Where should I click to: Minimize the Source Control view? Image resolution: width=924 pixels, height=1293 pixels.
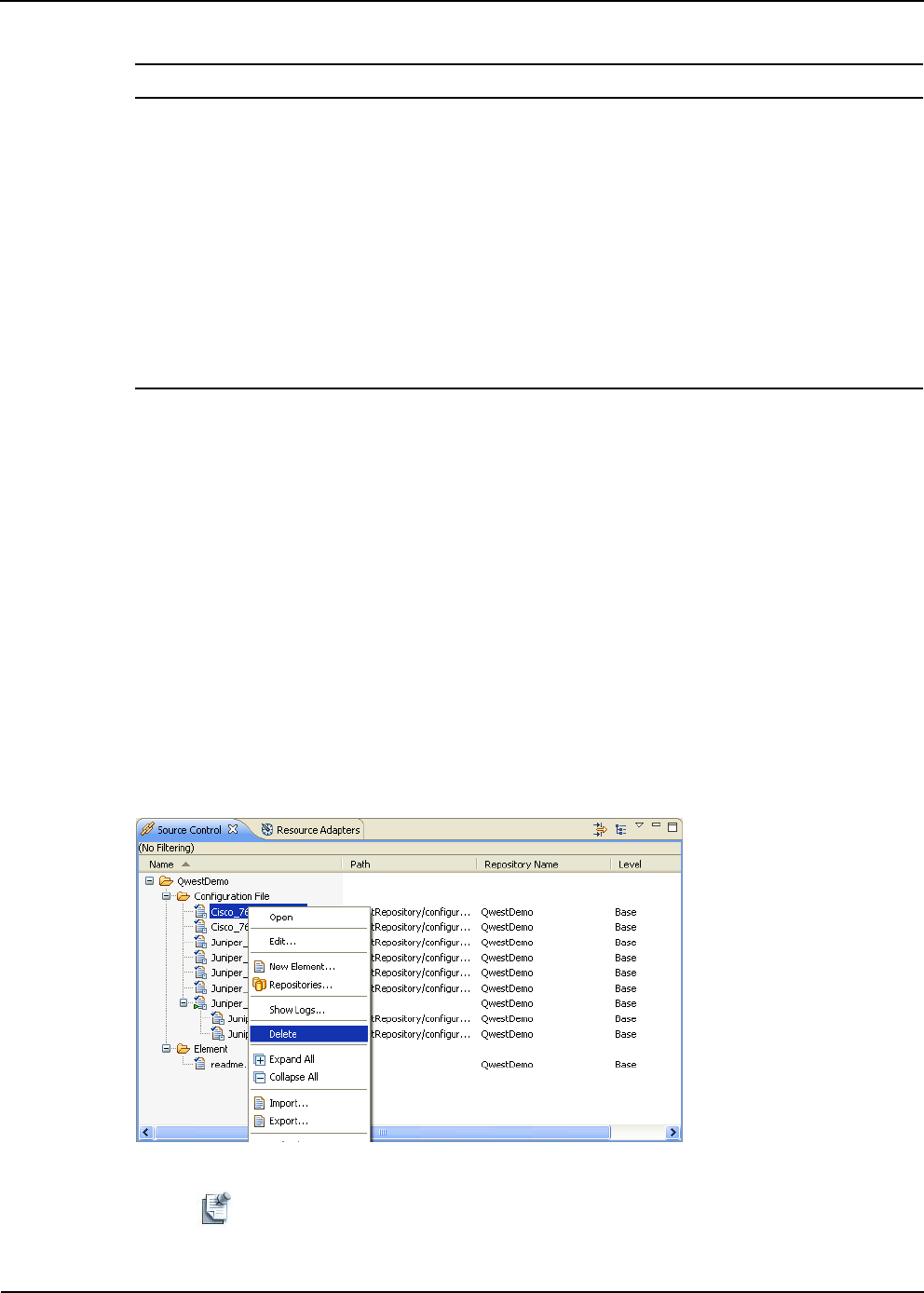coord(656,824)
